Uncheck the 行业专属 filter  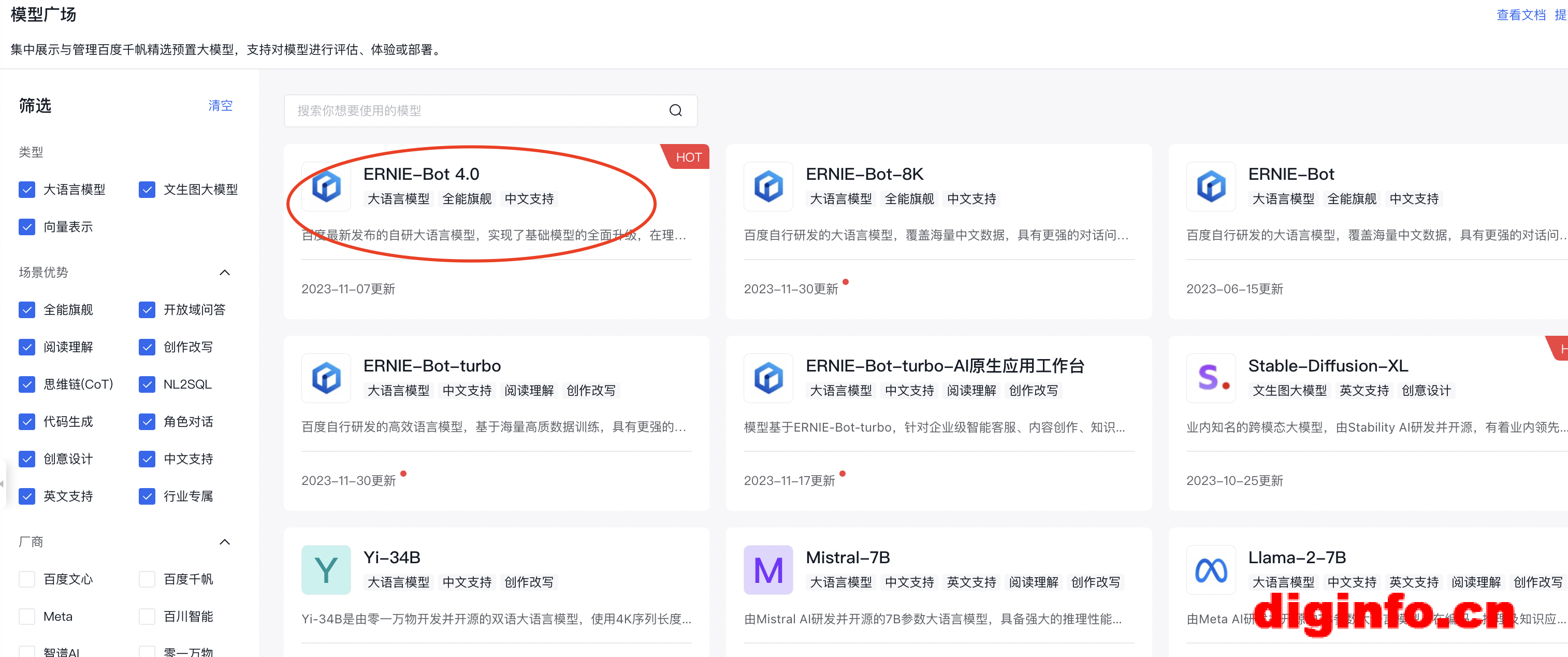pyautogui.click(x=147, y=496)
